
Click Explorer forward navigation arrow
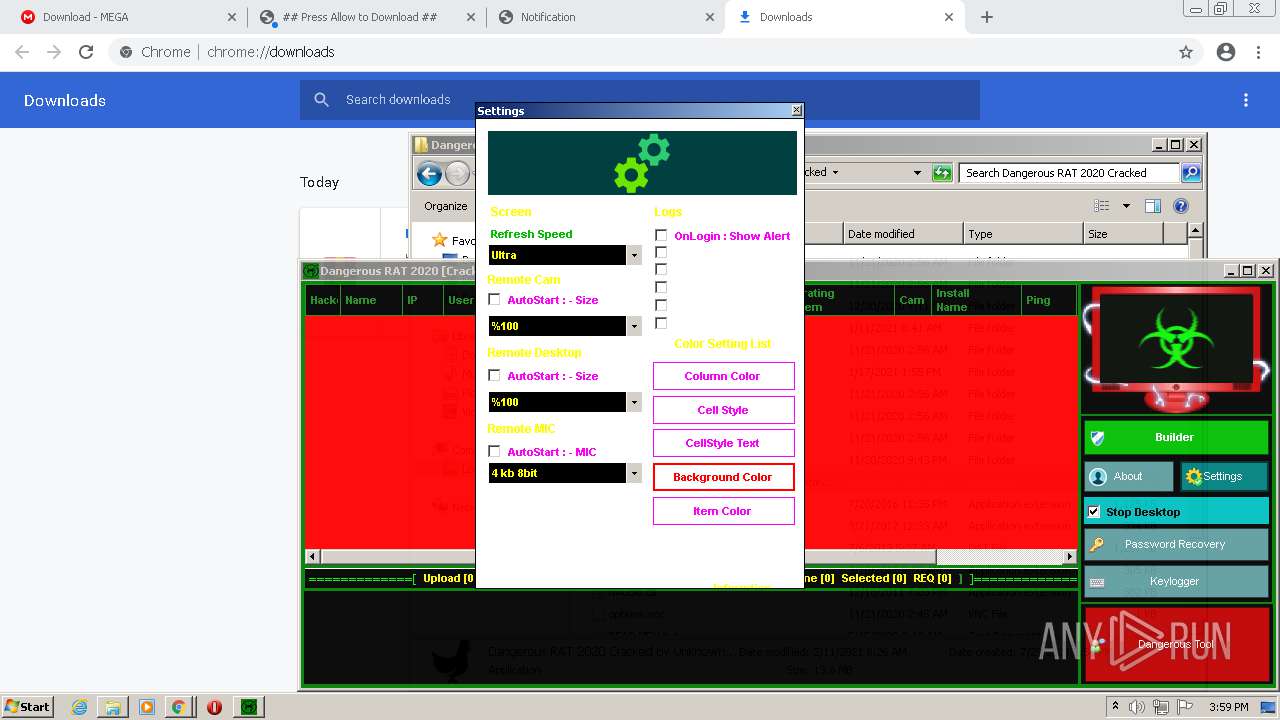pos(458,174)
